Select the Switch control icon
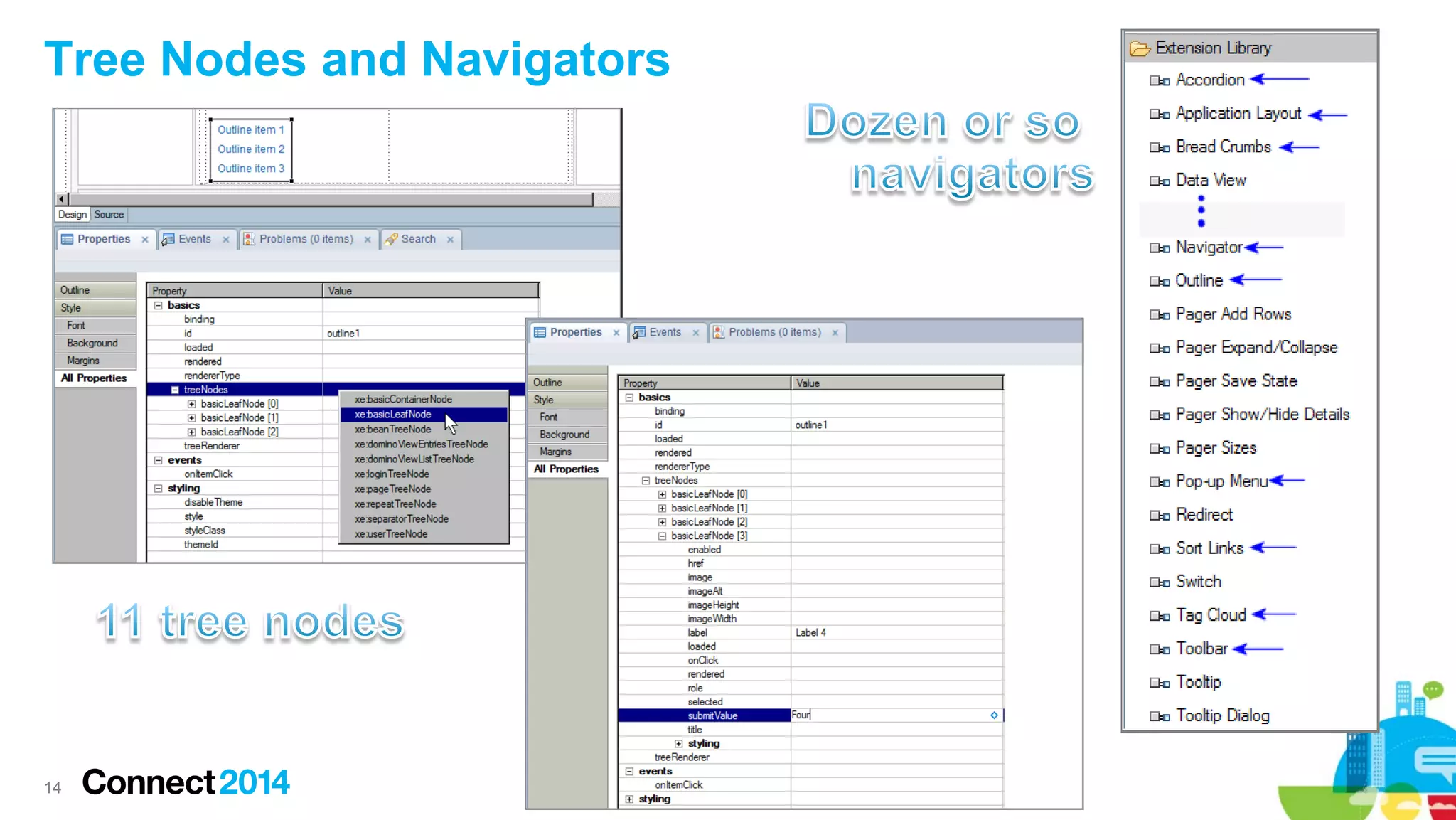This screenshot has width=1456, height=820. coord(1160,582)
